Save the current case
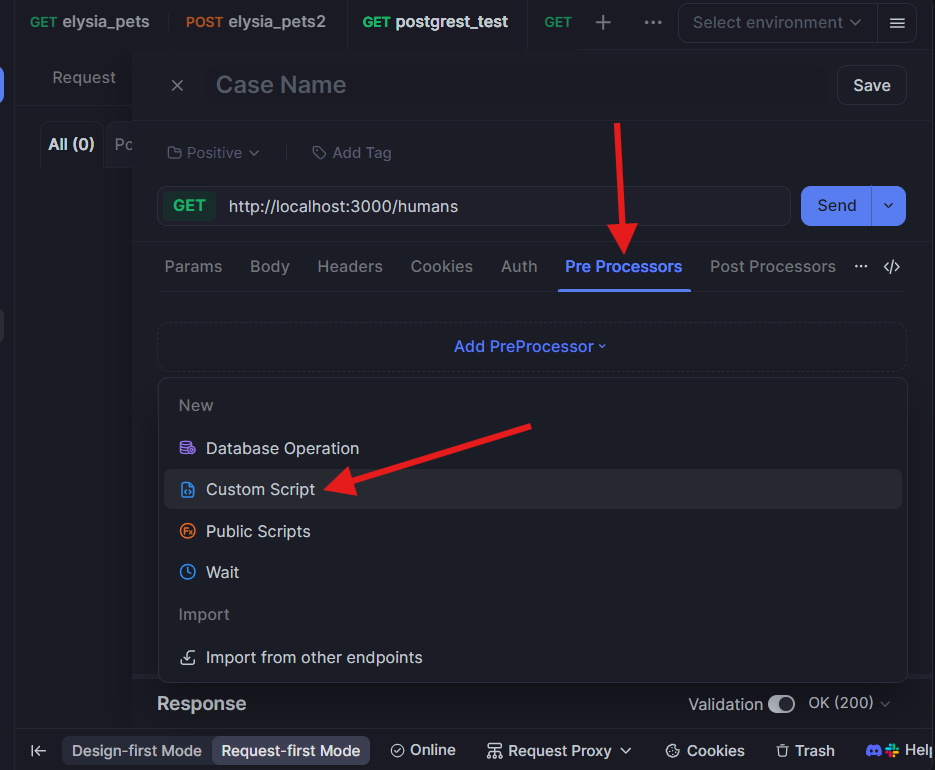The height and width of the screenshot is (770, 935). (x=871, y=85)
